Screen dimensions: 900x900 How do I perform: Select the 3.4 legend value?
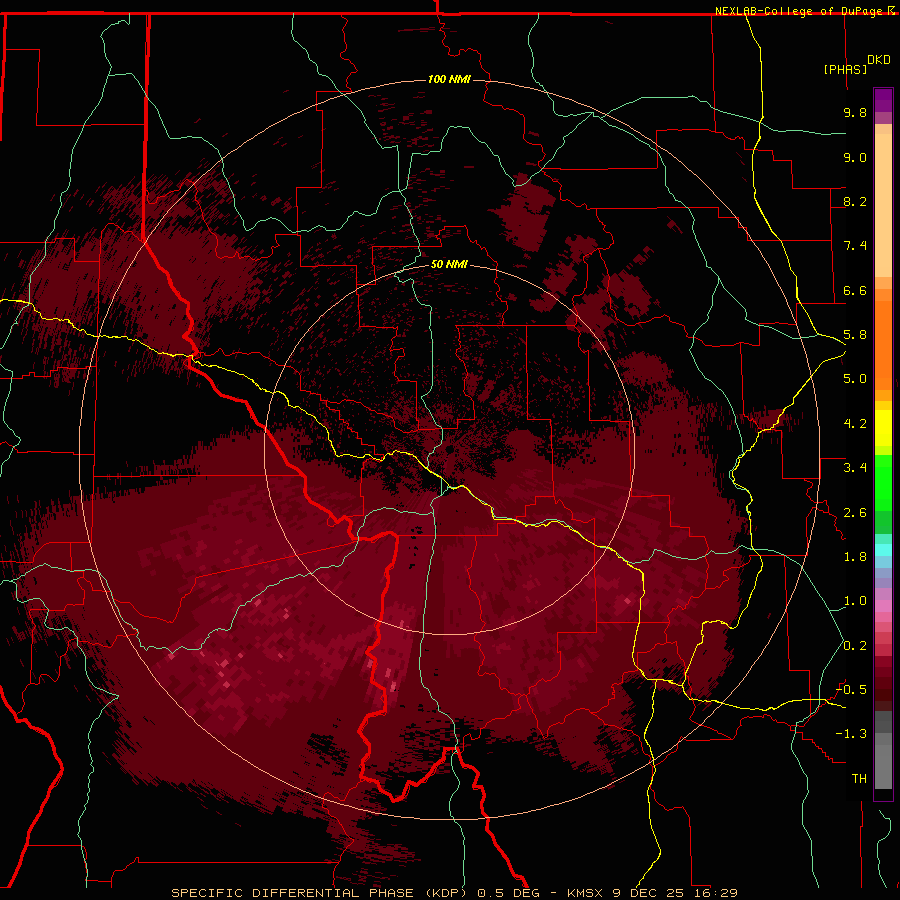(x=855, y=468)
